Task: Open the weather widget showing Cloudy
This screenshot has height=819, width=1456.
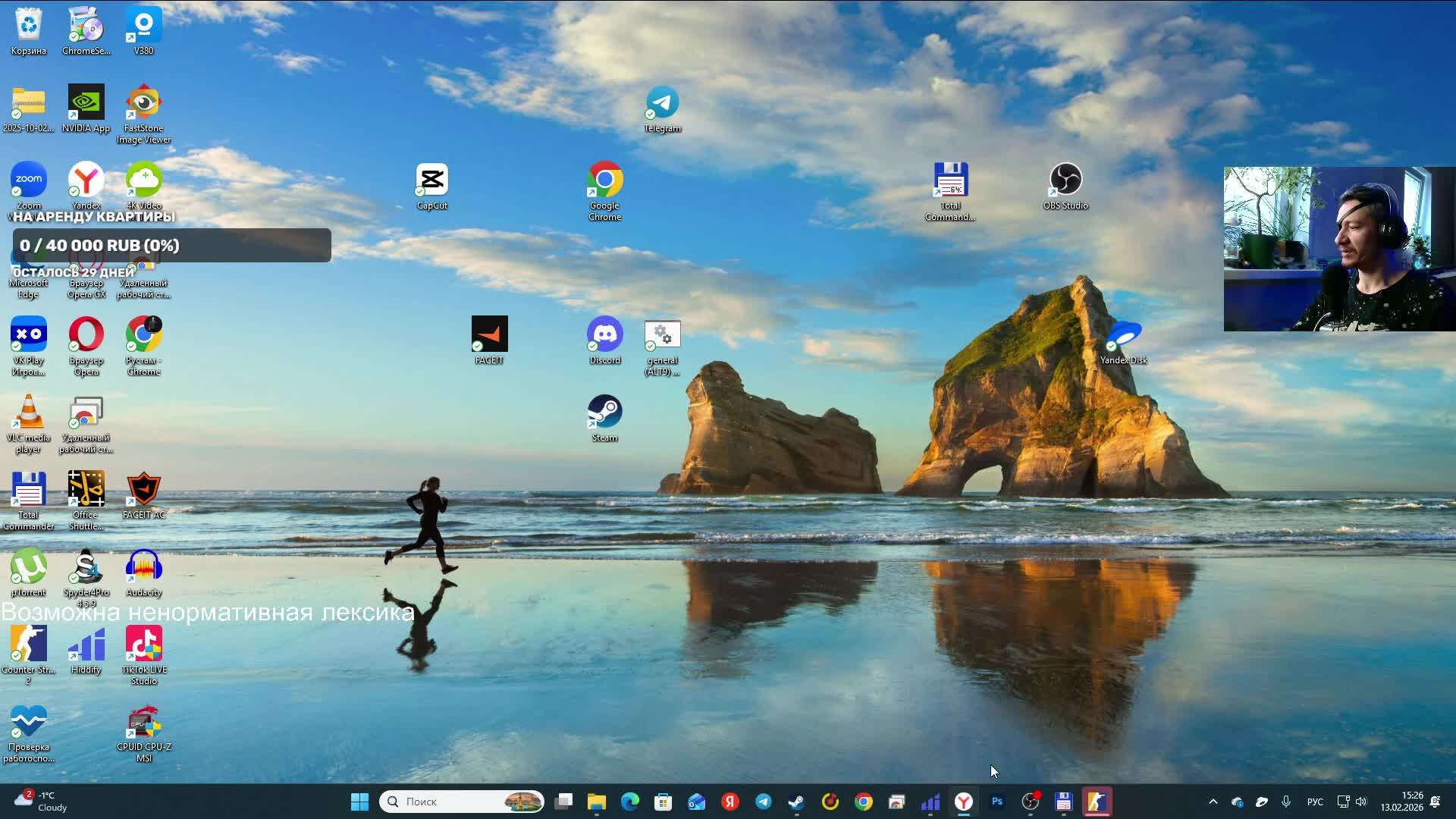Action: click(x=42, y=802)
